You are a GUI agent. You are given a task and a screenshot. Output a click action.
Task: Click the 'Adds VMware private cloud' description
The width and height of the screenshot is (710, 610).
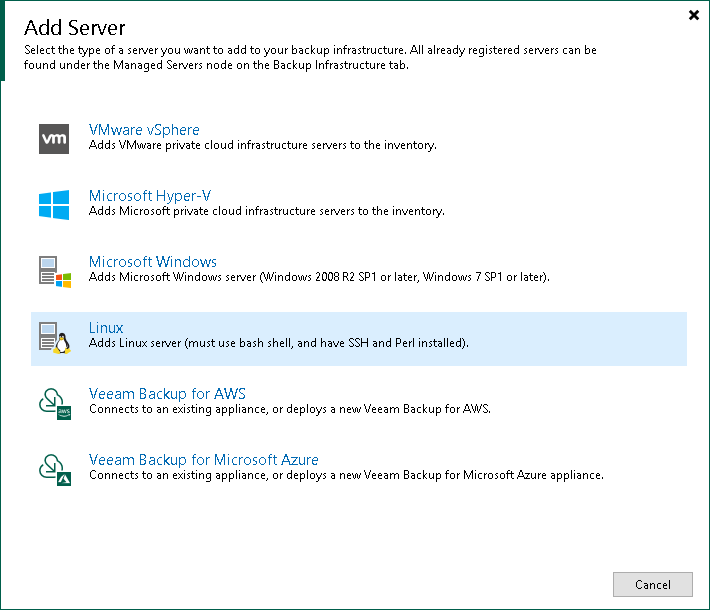pyautogui.click(x=262, y=146)
